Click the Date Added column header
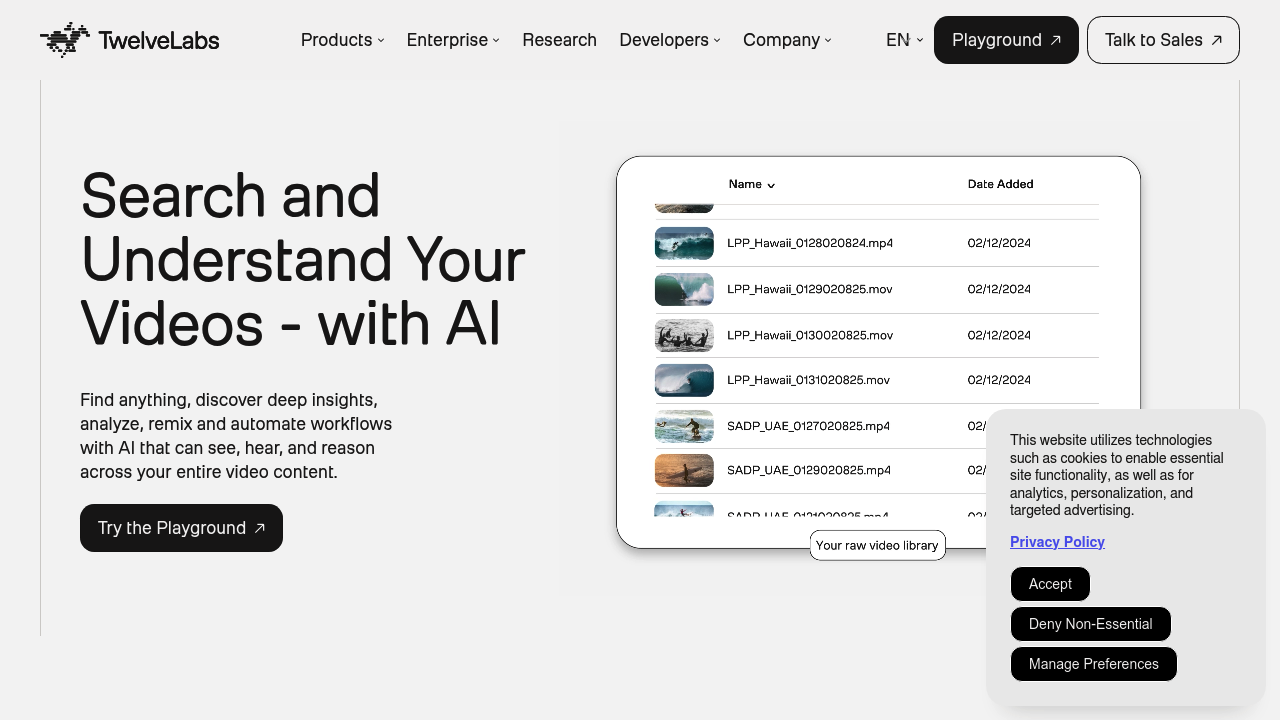The width and height of the screenshot is (1280, 720). point(1000,184)
